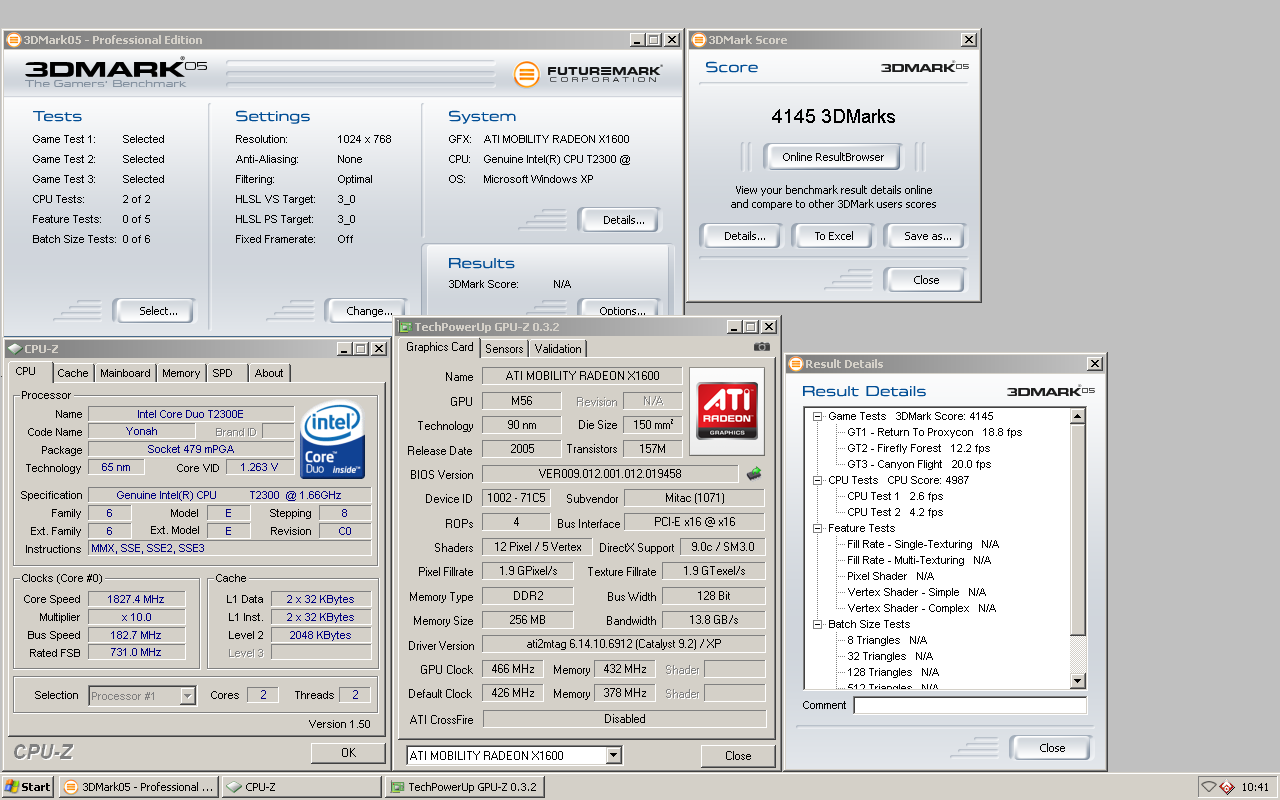1280x800 pixels.
Task: Open the GPU selection dropdown in GPU-Z
Action: tap(614, 756)
